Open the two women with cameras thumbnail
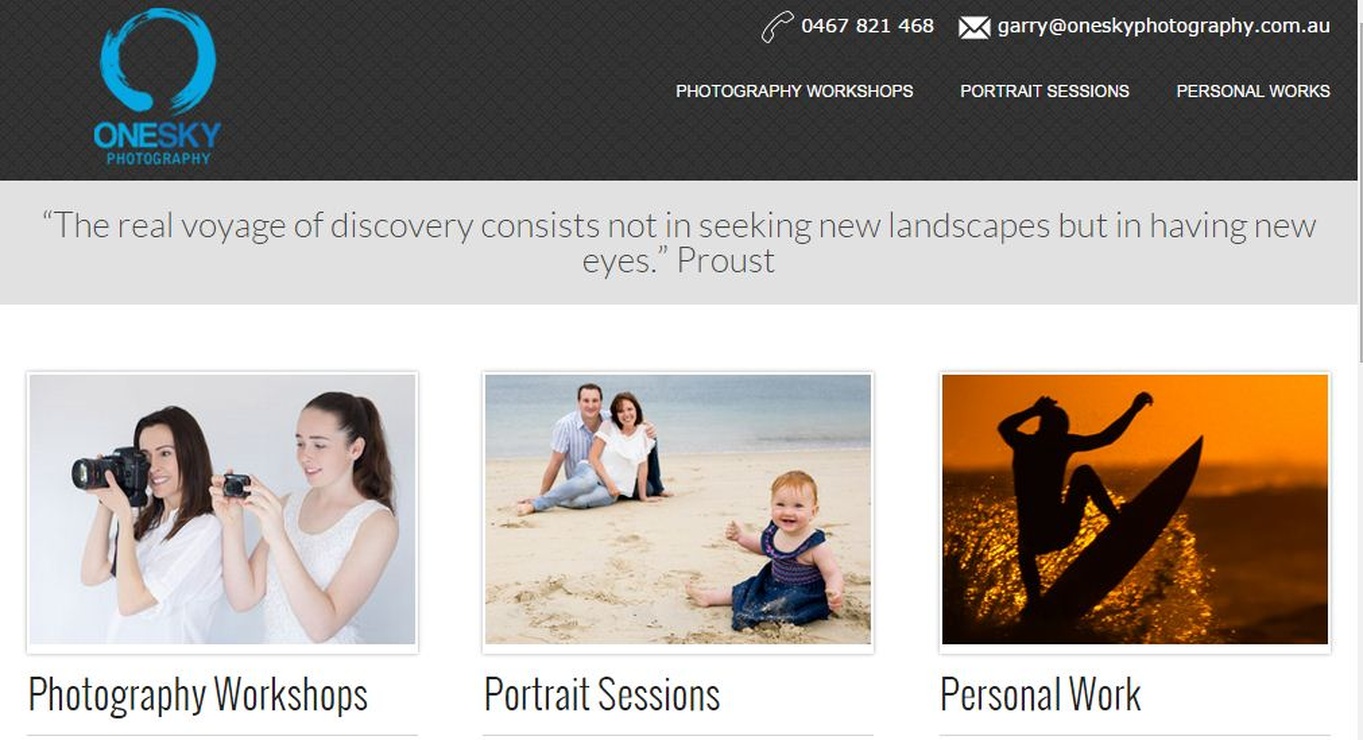The image size is (1363, 740). pyautogui.click(x=222, y=510)
